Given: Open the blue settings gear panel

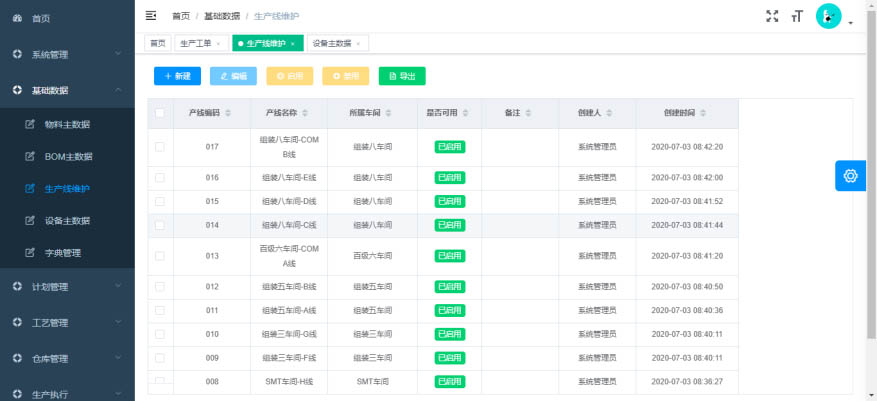Looking at the screenshot, I should point(850,176).
